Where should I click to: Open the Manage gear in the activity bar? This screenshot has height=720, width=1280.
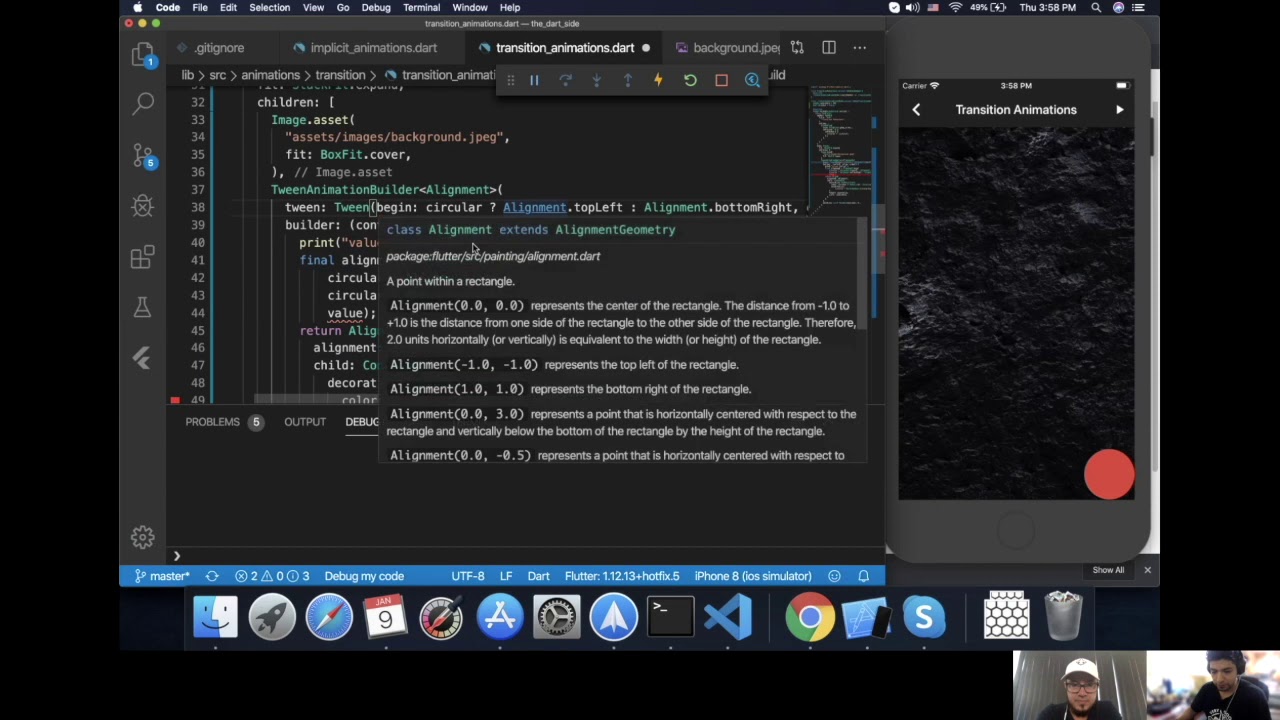coord(143,537)
